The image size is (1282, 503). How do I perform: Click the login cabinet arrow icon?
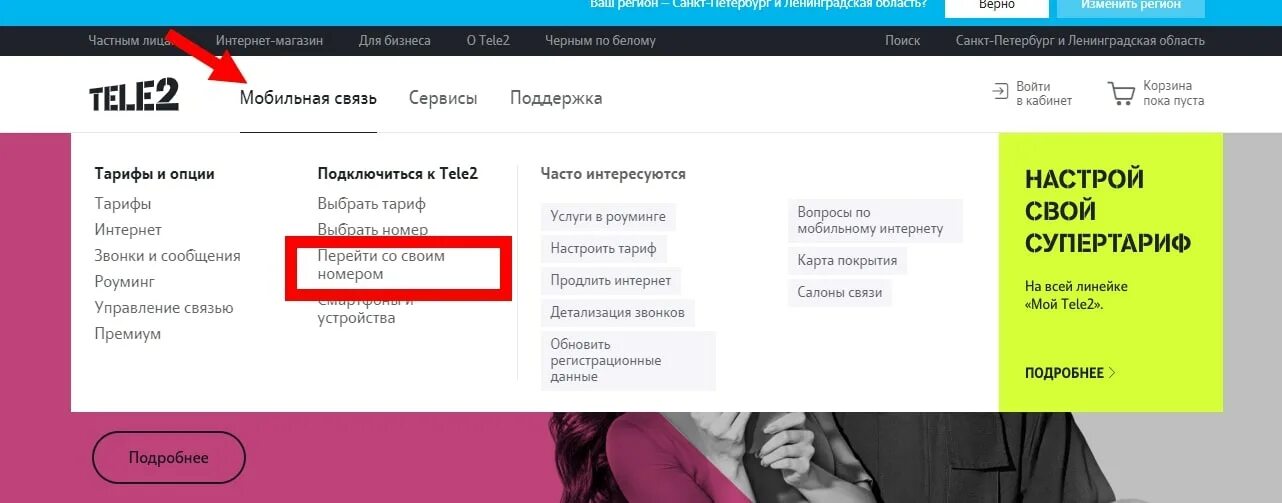point(1000,91)
